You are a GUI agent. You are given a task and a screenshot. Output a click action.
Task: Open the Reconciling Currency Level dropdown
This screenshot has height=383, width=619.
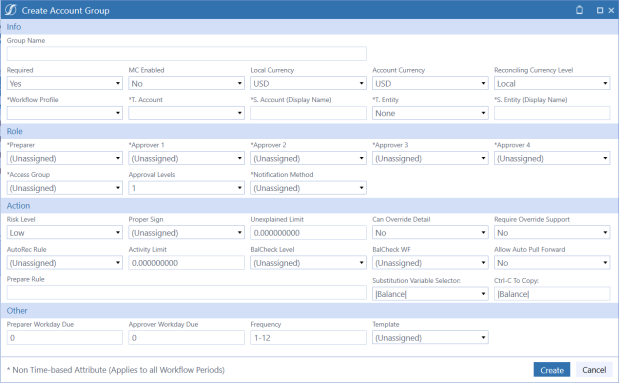tap(552, 83)
